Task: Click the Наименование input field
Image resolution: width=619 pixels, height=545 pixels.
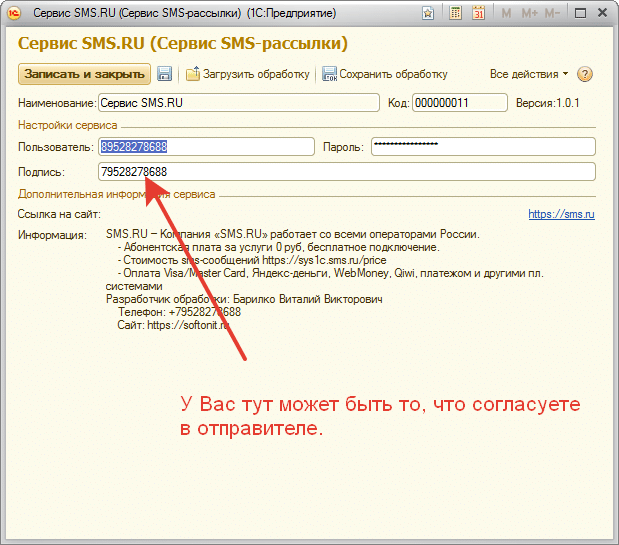Action: 238,103
